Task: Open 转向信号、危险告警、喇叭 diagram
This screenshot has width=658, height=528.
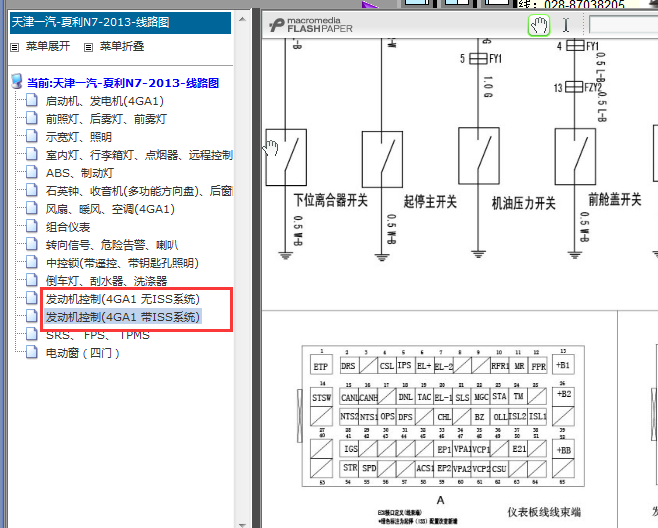Action: pyautogui.click(x=112, y=245)
